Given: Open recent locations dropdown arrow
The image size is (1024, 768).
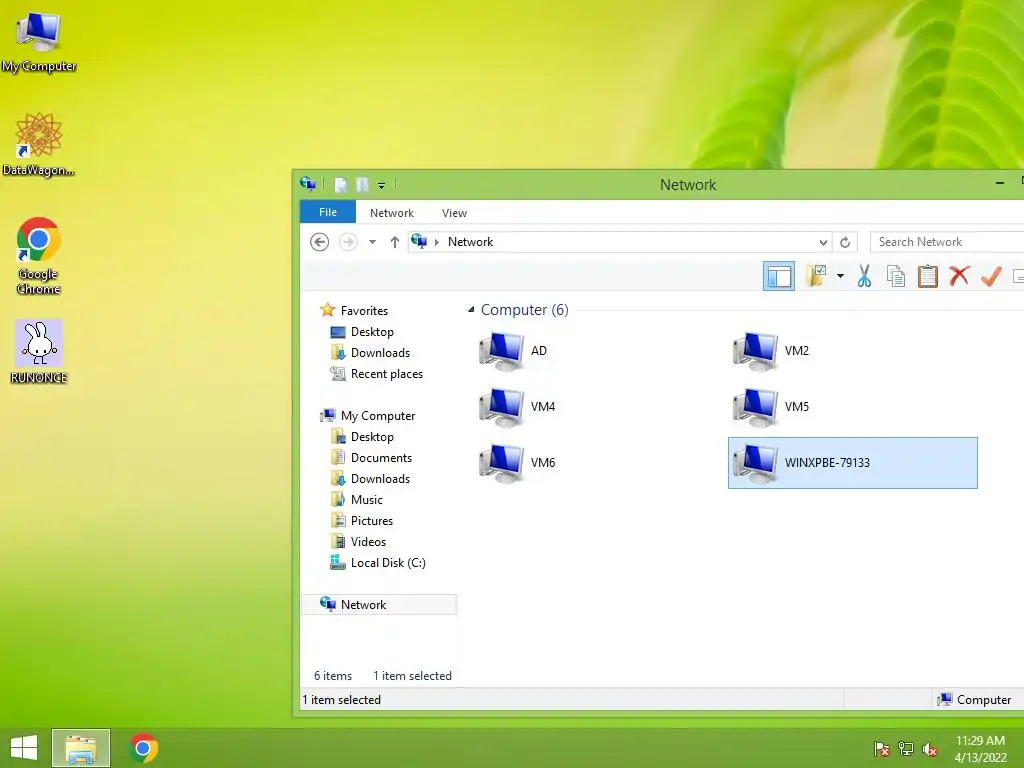Looking at the screenshot, I should point(372,242).
